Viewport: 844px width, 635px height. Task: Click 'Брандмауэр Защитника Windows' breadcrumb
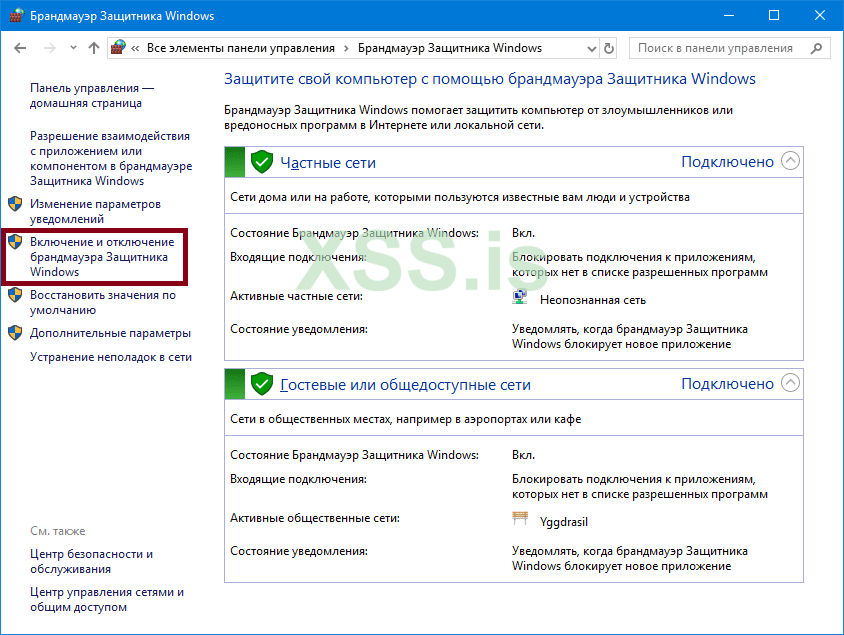[x=450, y=48]
